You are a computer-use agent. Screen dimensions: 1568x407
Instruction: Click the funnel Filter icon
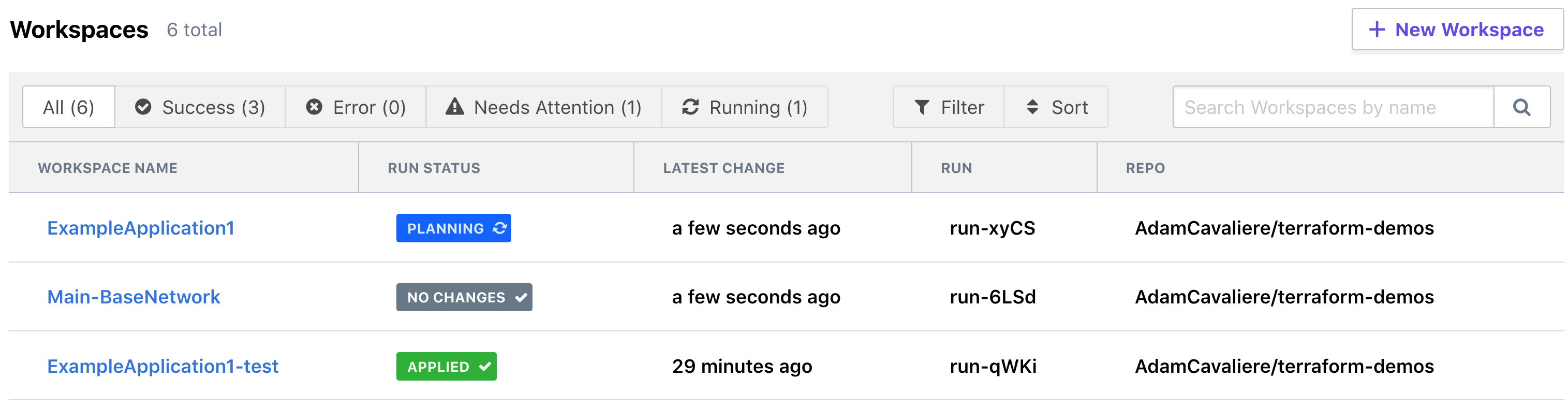coord(922,107)
